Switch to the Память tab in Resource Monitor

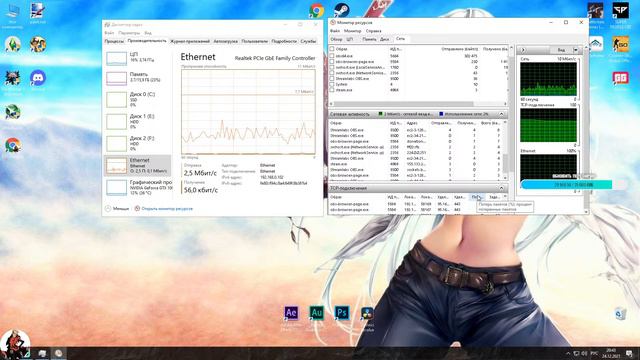point(369,39)
